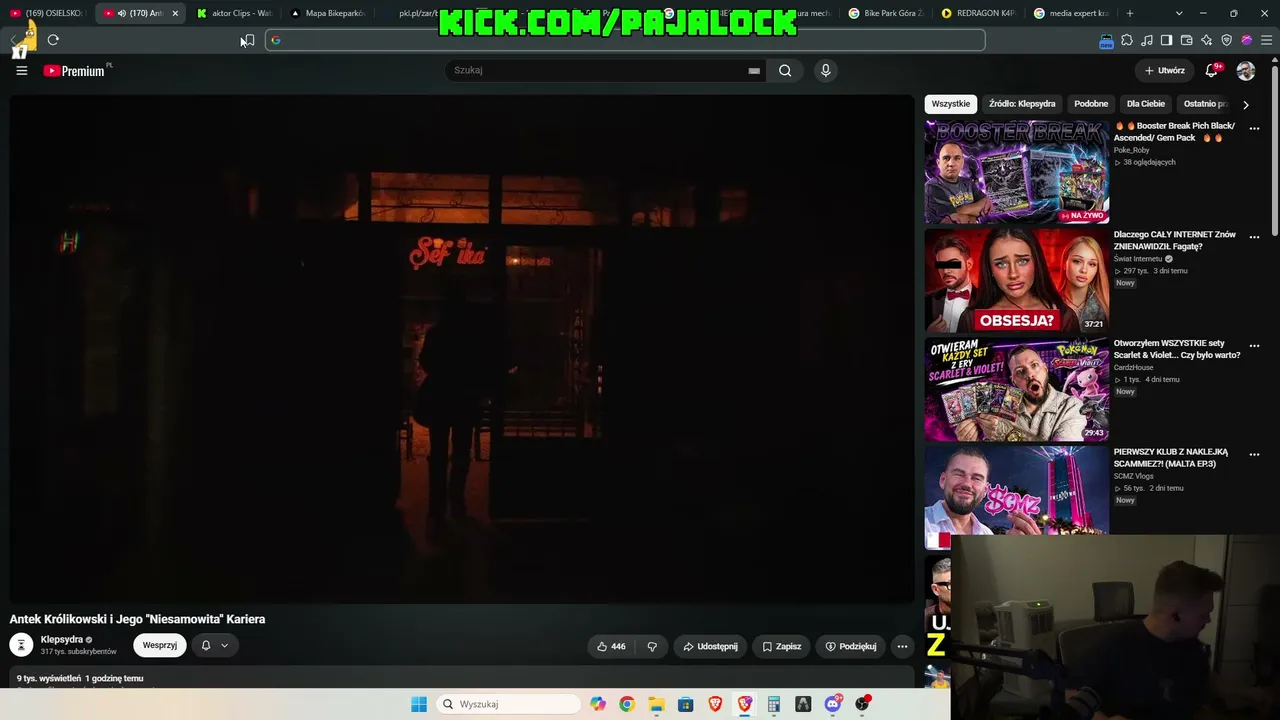Select the Wszystkie filter chip
Image resolution: width=1280 pixels, height=720 pixels.
tap(951, 104)
